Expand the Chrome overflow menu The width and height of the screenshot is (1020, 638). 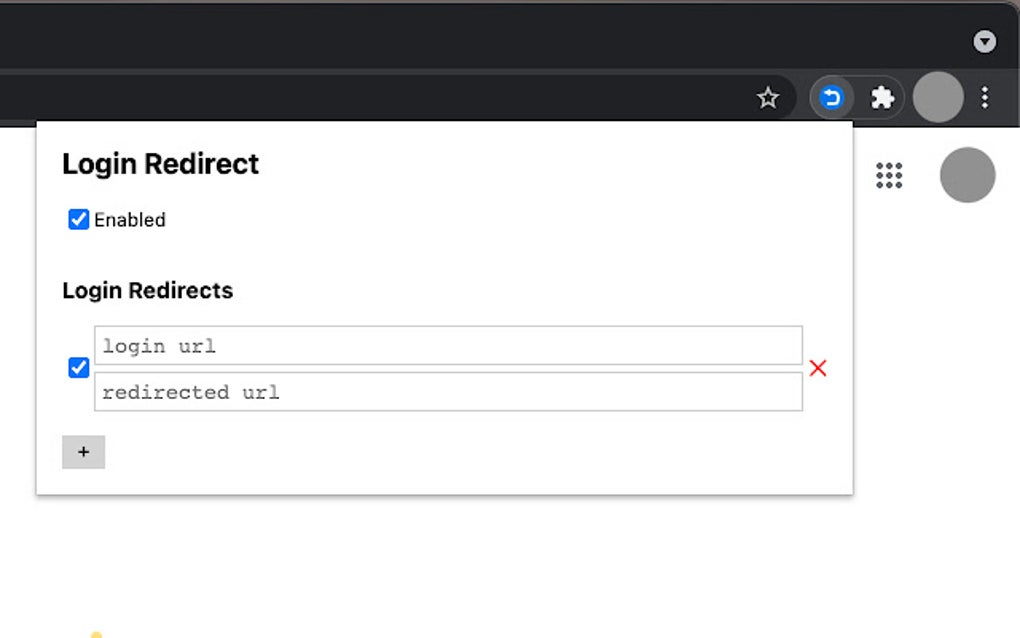coord(985,97)
